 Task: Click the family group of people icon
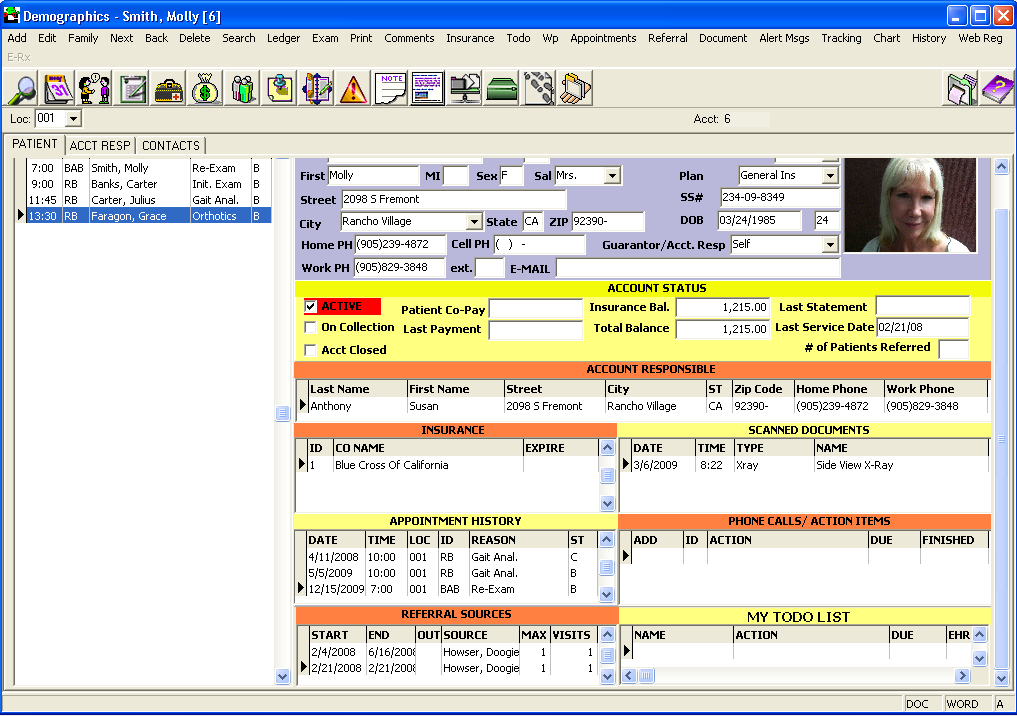pyautogui.click(x=243, y=89)
